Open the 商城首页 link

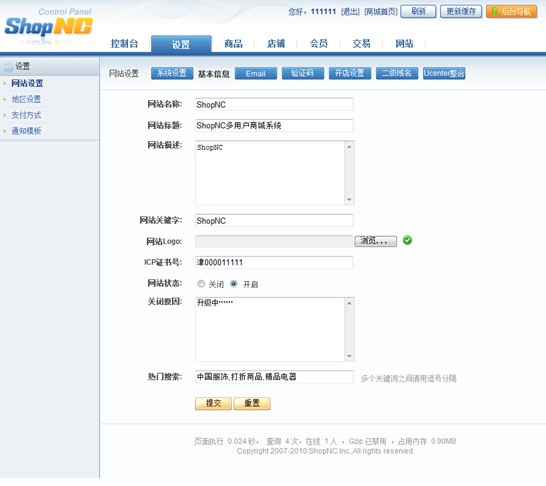(x=381, y=12)
